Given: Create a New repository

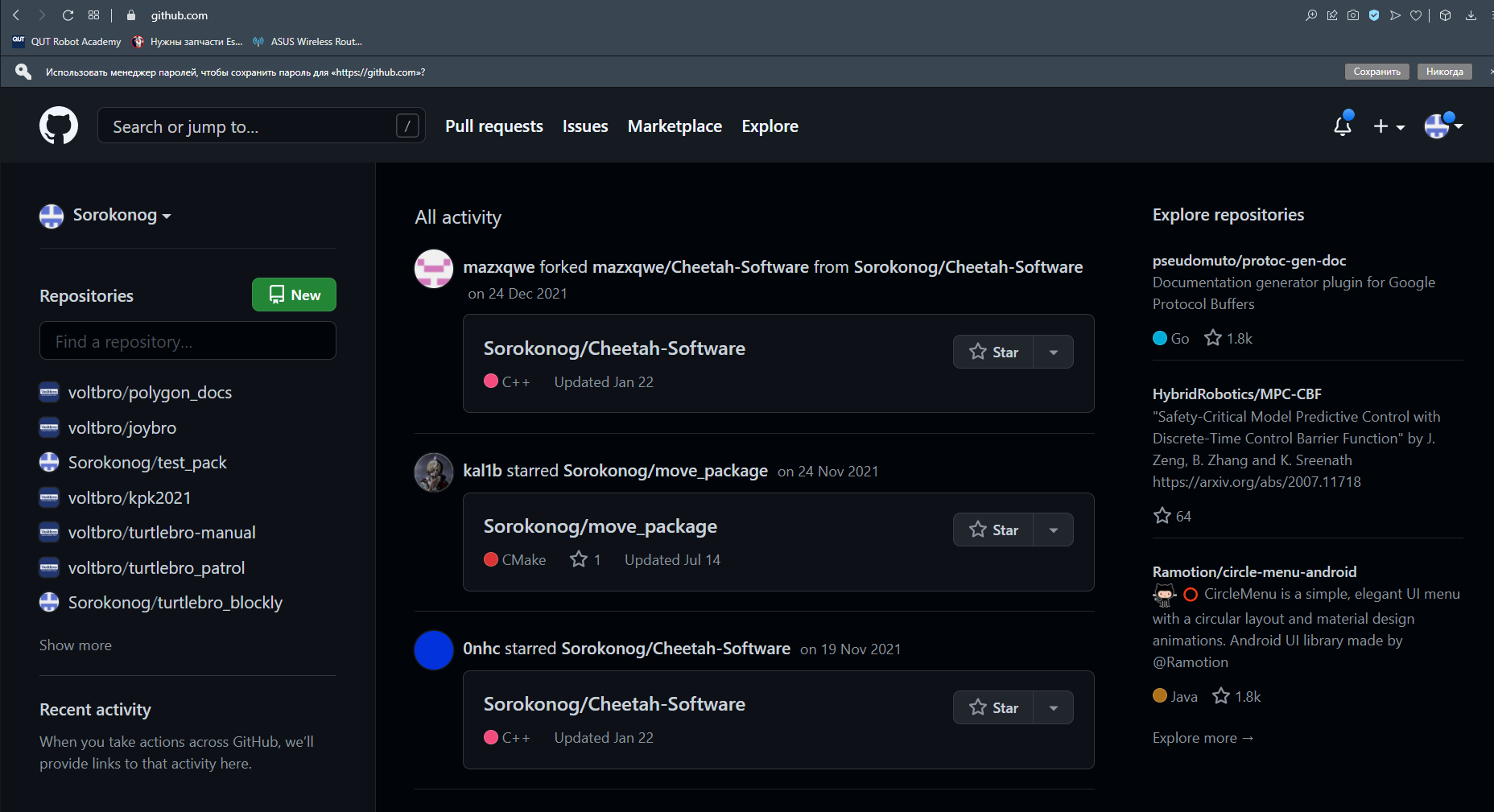Looking at the screenshot, I should coord(294,295).
